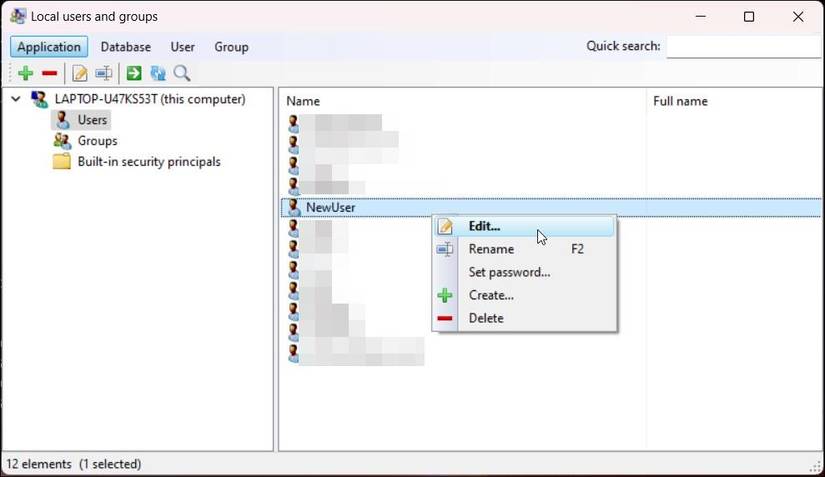Viewport: 825px width, 477px height.
Task: Select LAPTOP-U47KS53T (this computer) node
Action: 150,99
